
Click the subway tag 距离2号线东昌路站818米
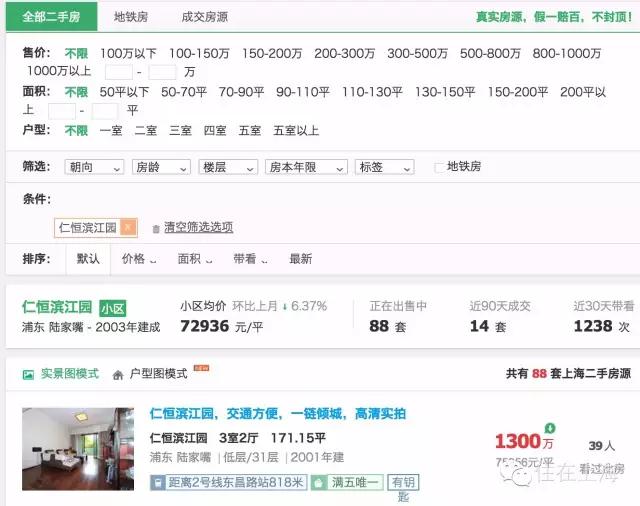(x=228, y=482)
